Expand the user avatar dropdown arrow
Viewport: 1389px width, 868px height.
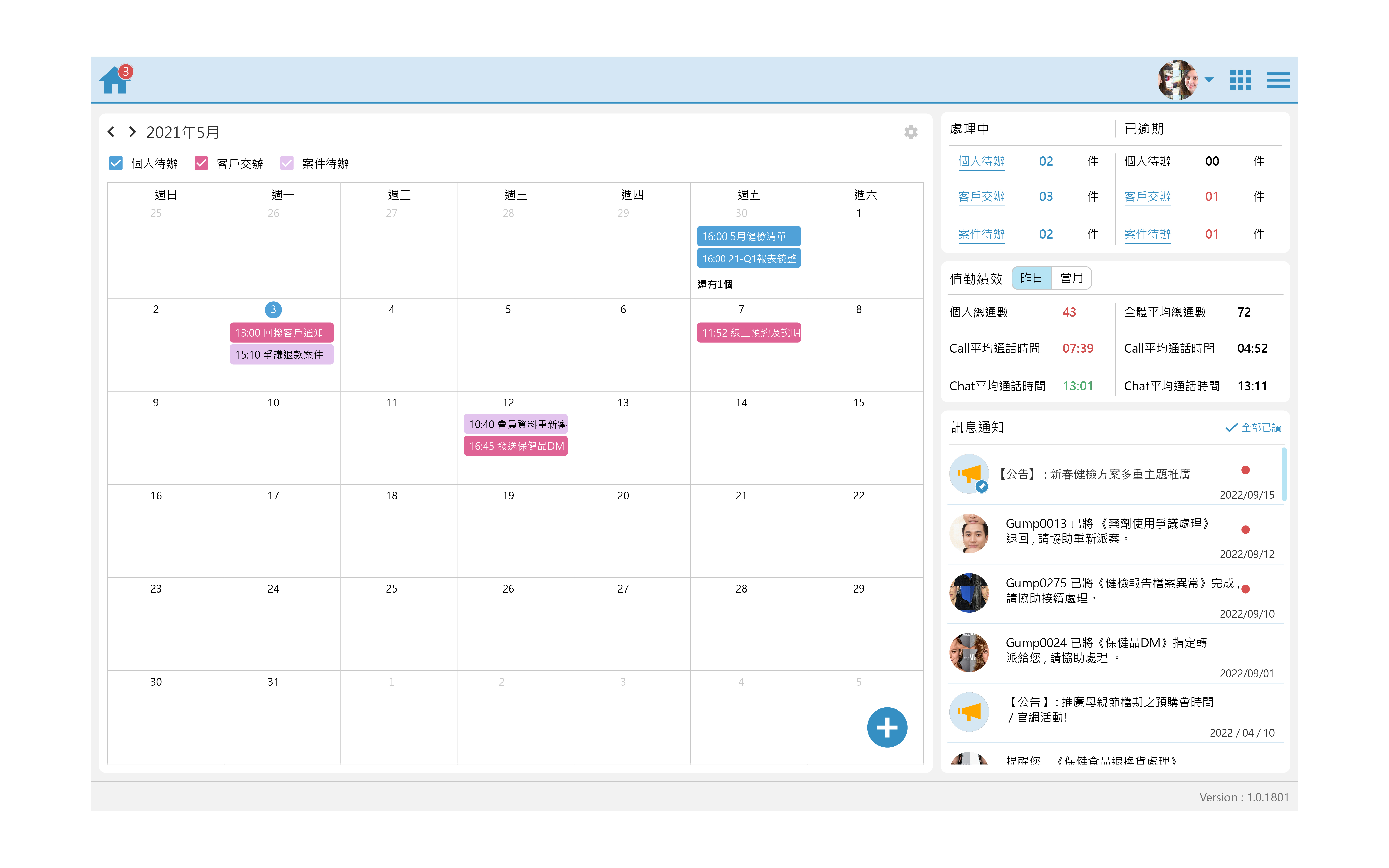tap(1209, 80)
